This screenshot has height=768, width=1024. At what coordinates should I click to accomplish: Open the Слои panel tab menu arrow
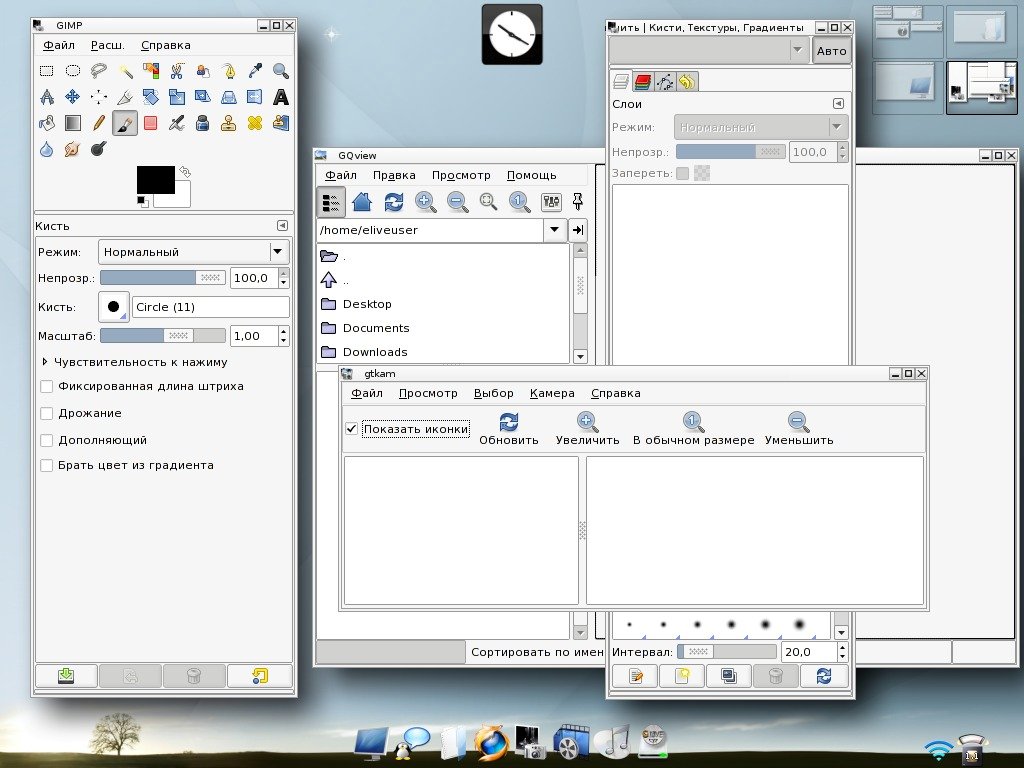coord(838,104)
